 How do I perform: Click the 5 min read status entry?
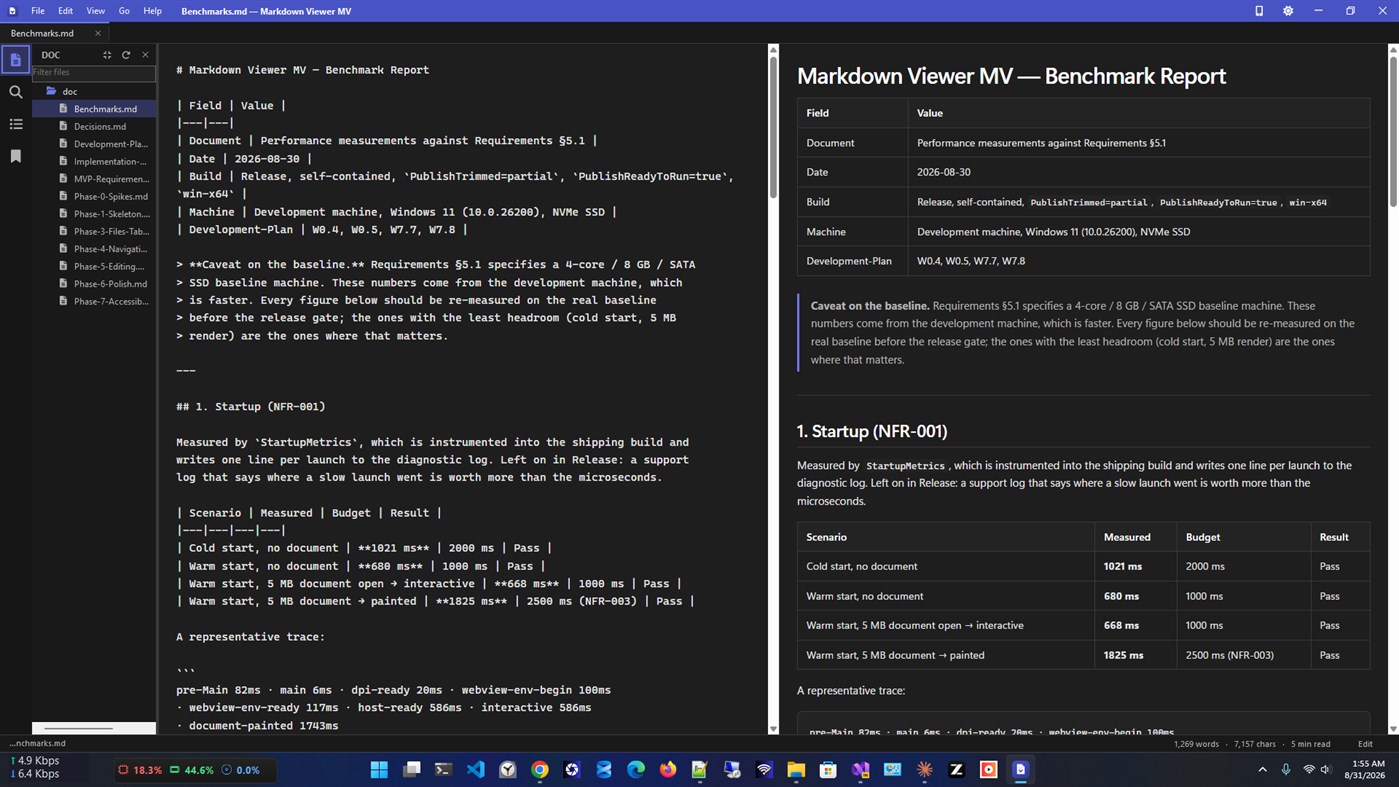click(x=1310, y=744)
